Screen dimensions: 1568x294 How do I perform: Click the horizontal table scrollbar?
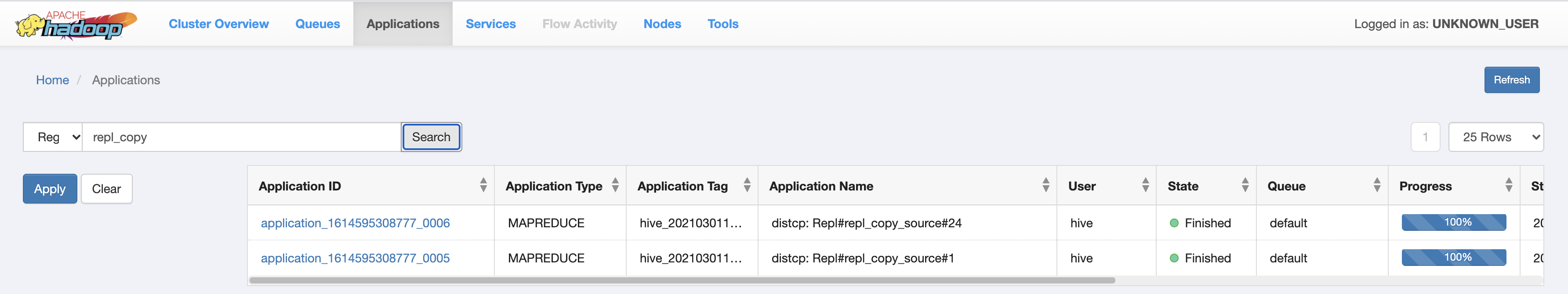(x=682, y=281)
